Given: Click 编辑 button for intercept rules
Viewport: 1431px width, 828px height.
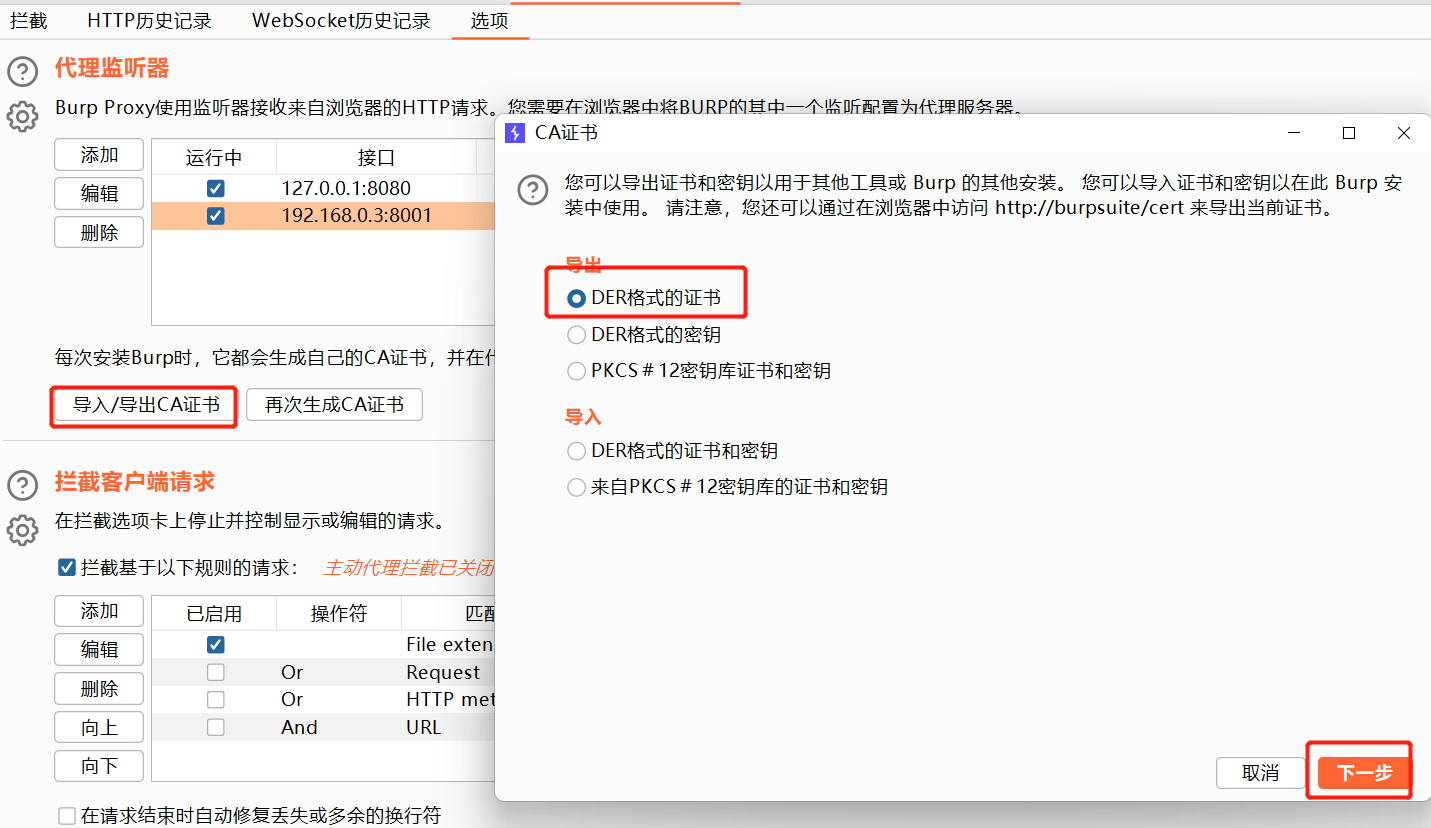Looking at the screenshot, I should pos(99,649).
